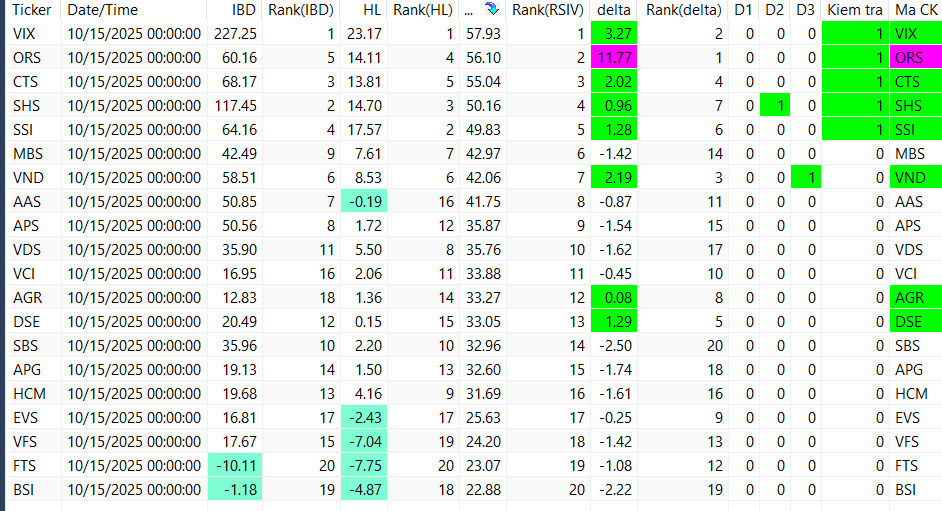Viewport: 942px width, 511px height.
Task: Click the delta value -2.50
Action: 614,346
